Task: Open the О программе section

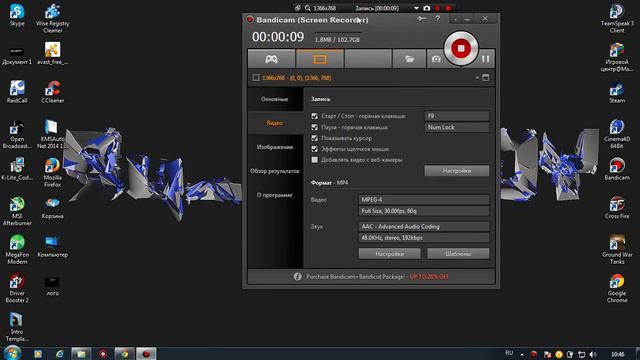Action: pos(275,195)
